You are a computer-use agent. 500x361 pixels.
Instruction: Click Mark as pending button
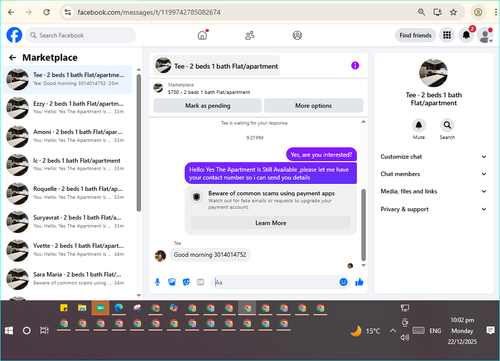point(207,105)
